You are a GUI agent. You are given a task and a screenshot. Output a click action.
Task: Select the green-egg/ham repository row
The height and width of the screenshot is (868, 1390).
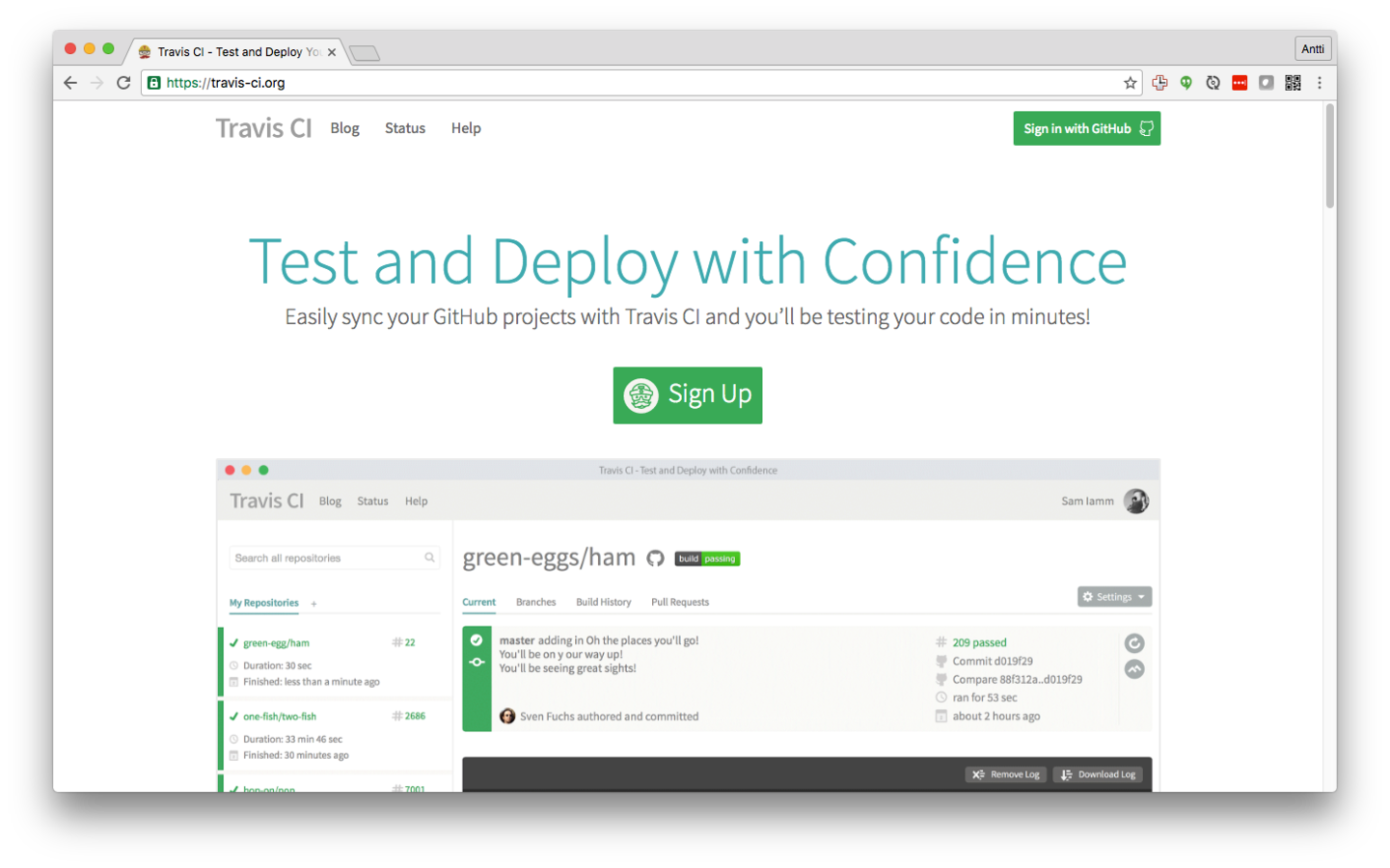(x=335, y=662)
